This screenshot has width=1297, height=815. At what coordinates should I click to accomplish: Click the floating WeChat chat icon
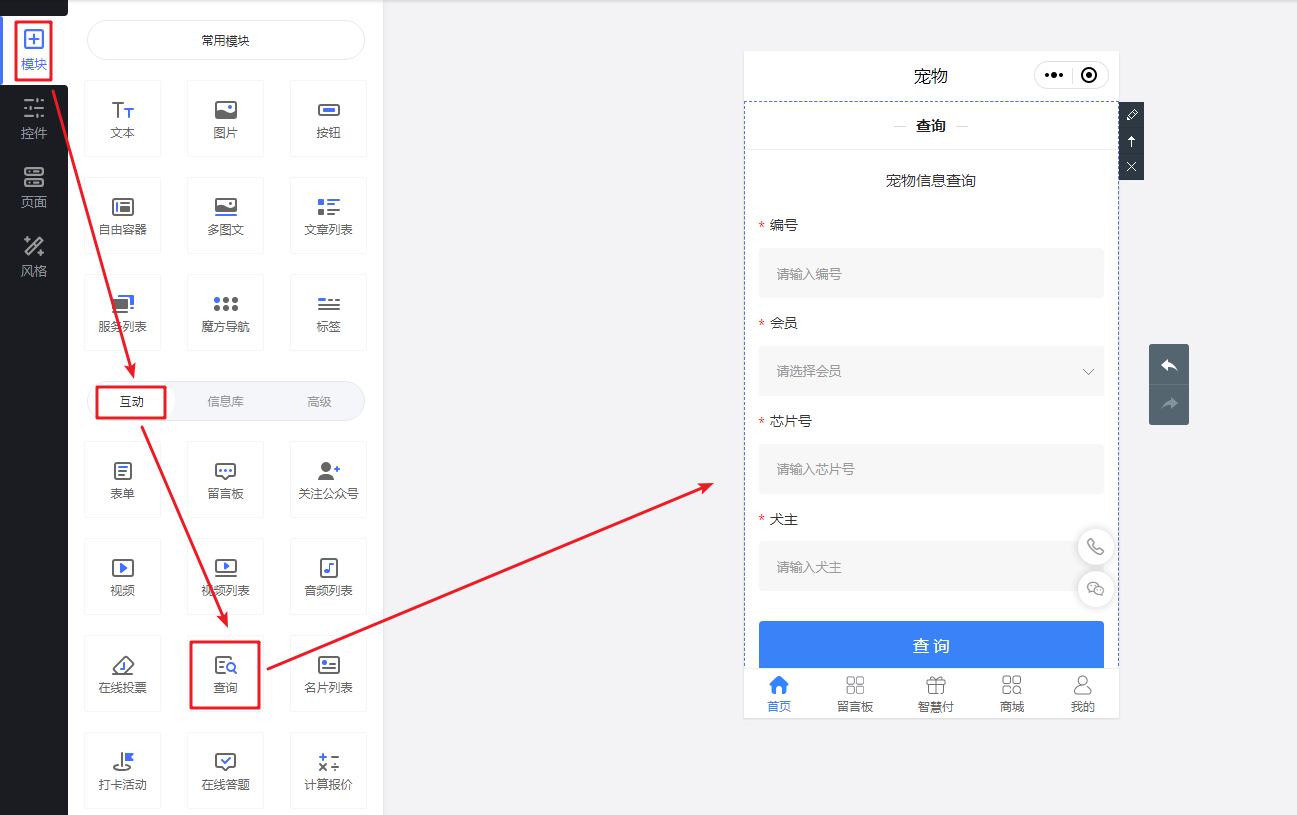[1096, 589]
